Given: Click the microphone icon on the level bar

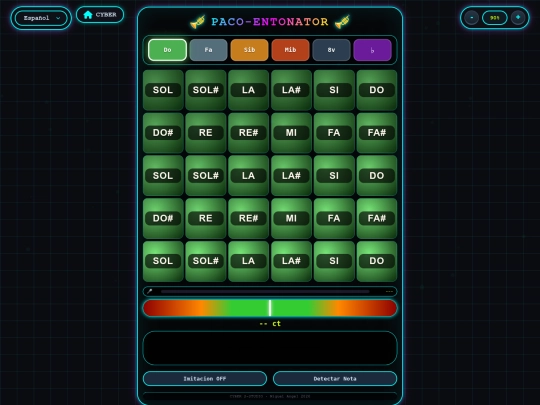Looking at the screenshot, I should pos(149,291).
